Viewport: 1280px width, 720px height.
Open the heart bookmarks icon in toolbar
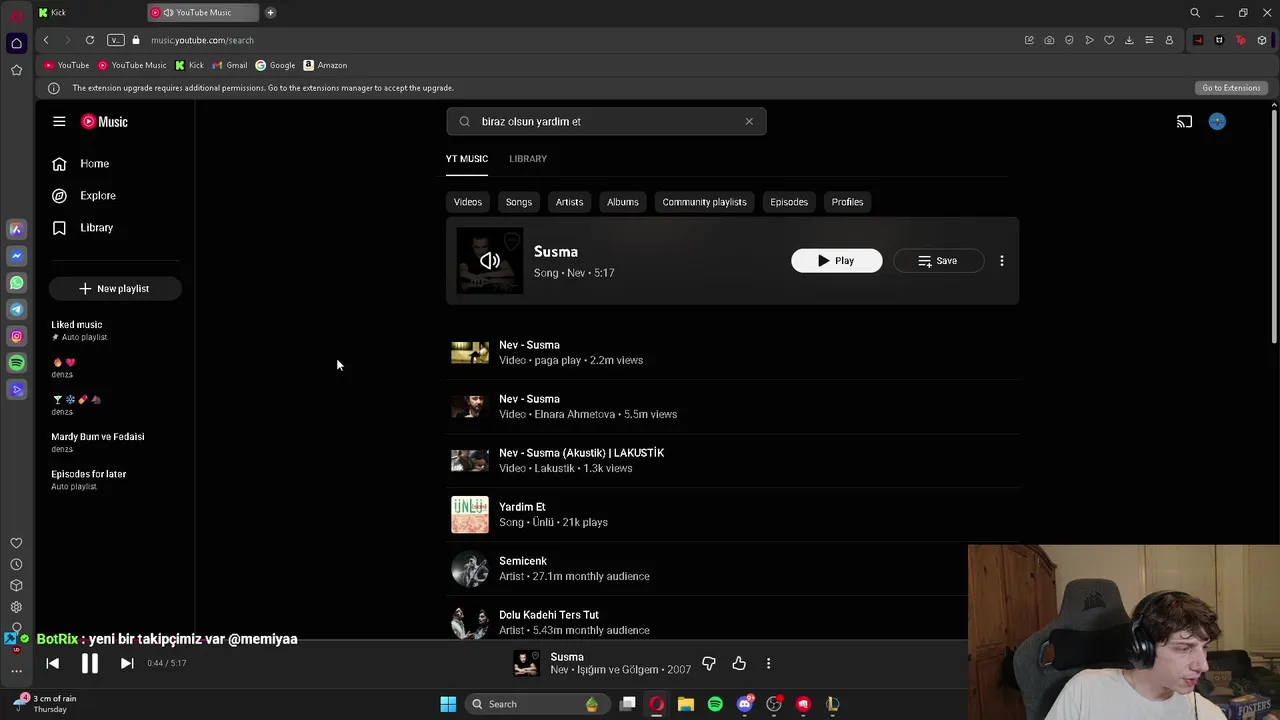coord(1109,40)
